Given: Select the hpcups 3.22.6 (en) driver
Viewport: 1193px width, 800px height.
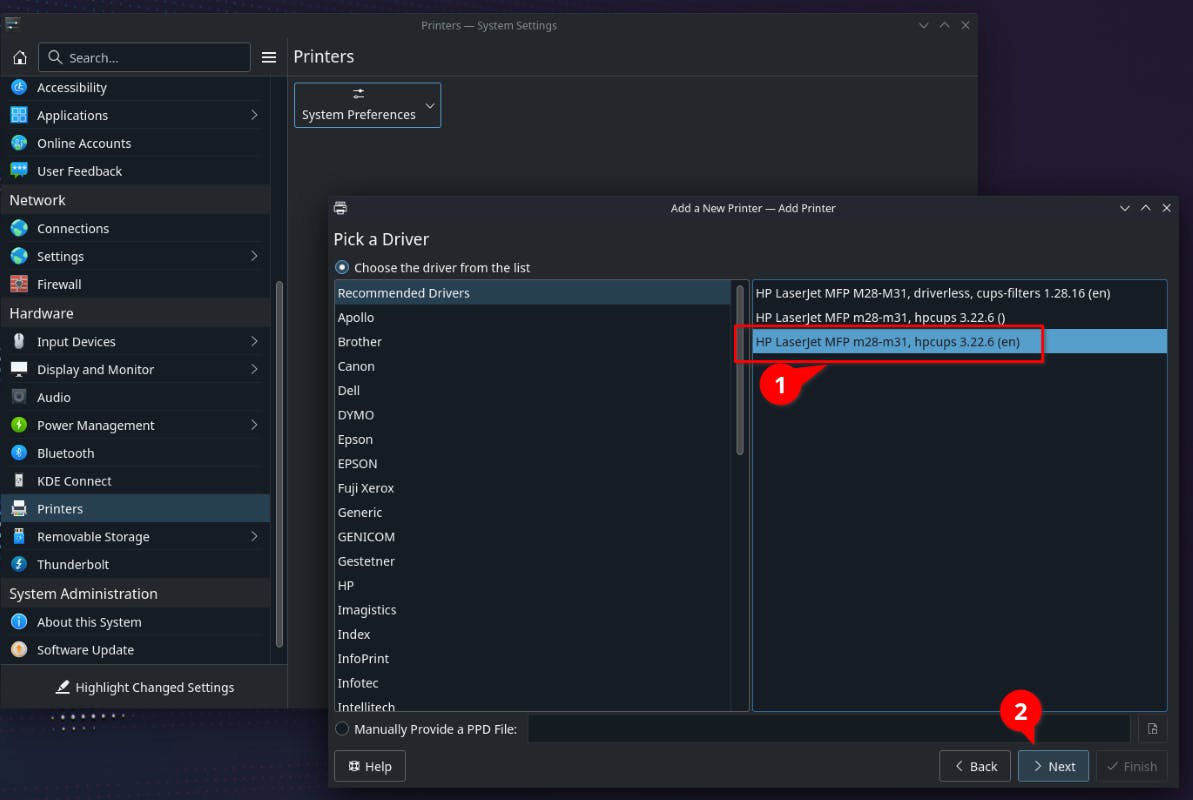Looking at the screenshot, I should coord(959,342).
